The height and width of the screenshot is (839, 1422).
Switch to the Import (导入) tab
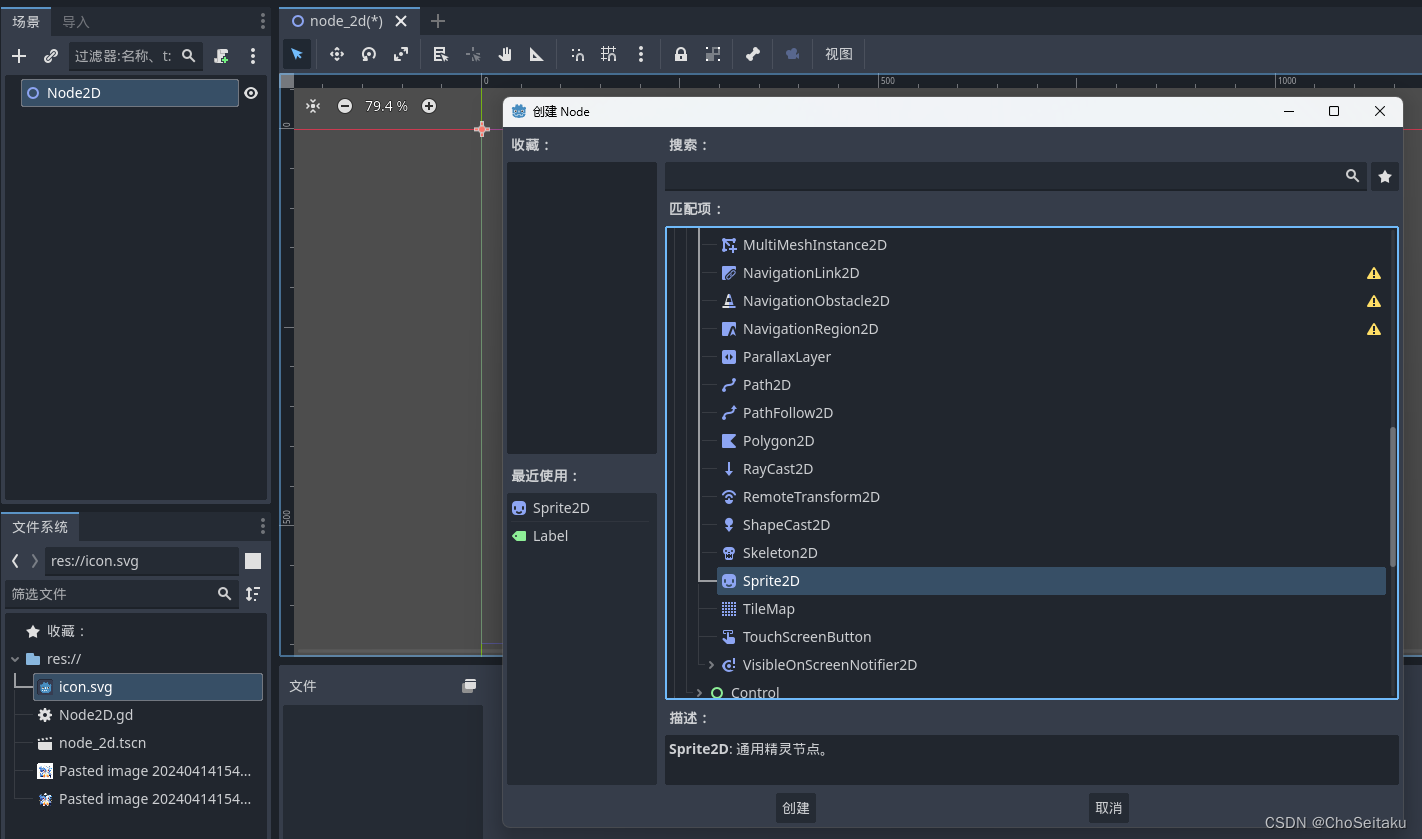pyautogui.click(x=76, y=21)
